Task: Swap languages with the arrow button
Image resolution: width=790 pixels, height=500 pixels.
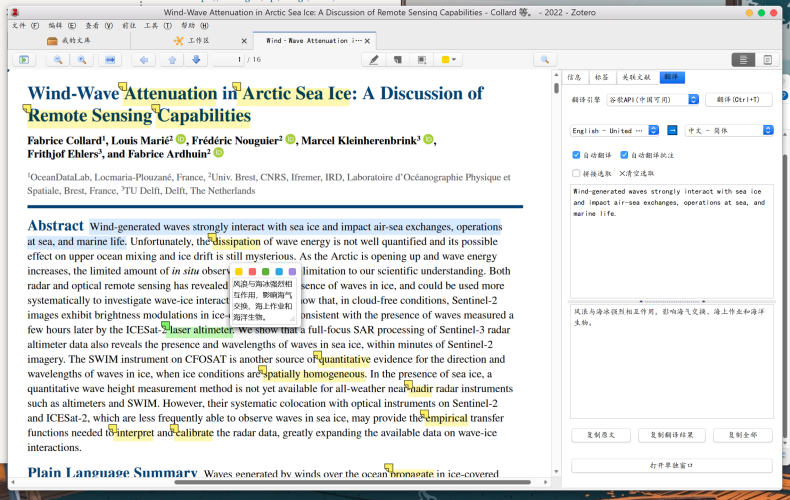Action: click(672, 131)
